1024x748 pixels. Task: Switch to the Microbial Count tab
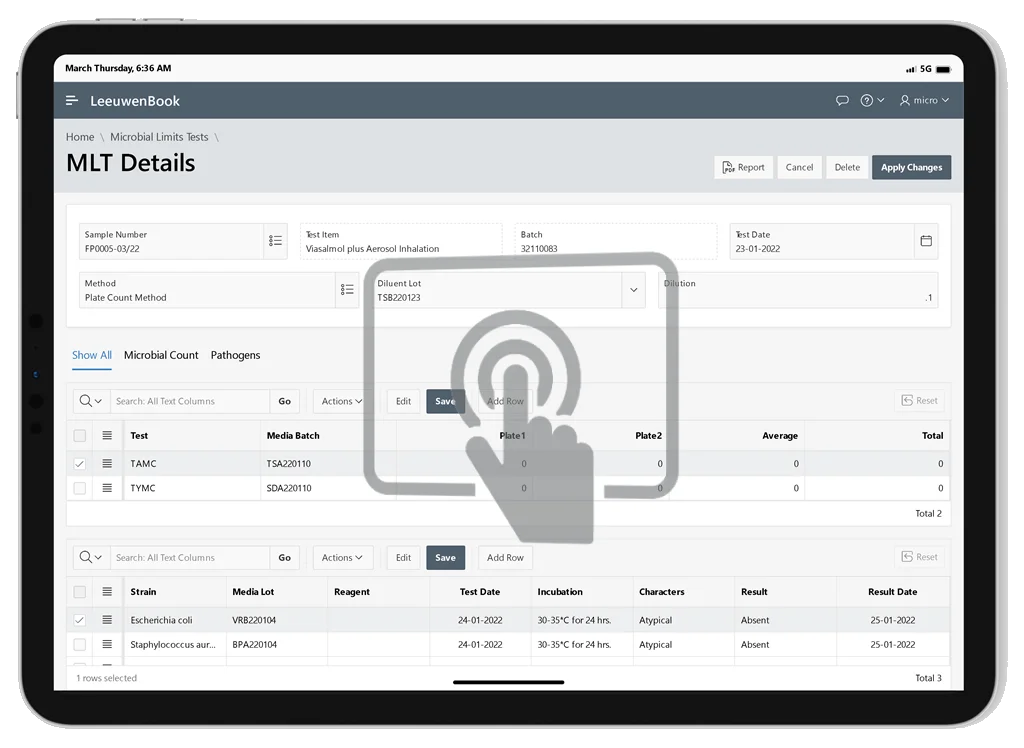(161, 355)
